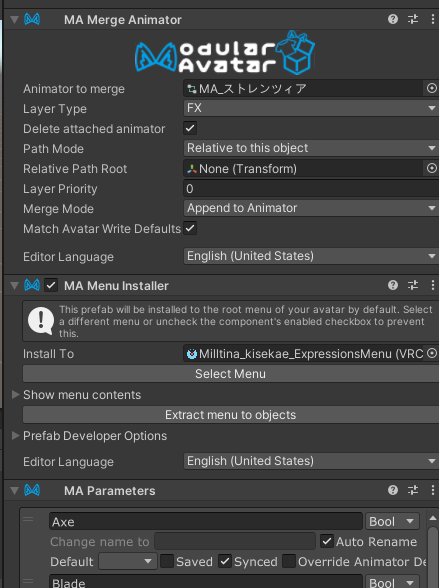439x588 pixels.
Task: Open help for MA Parameters component
Action: pyautogui.click(x=393, y=490)
